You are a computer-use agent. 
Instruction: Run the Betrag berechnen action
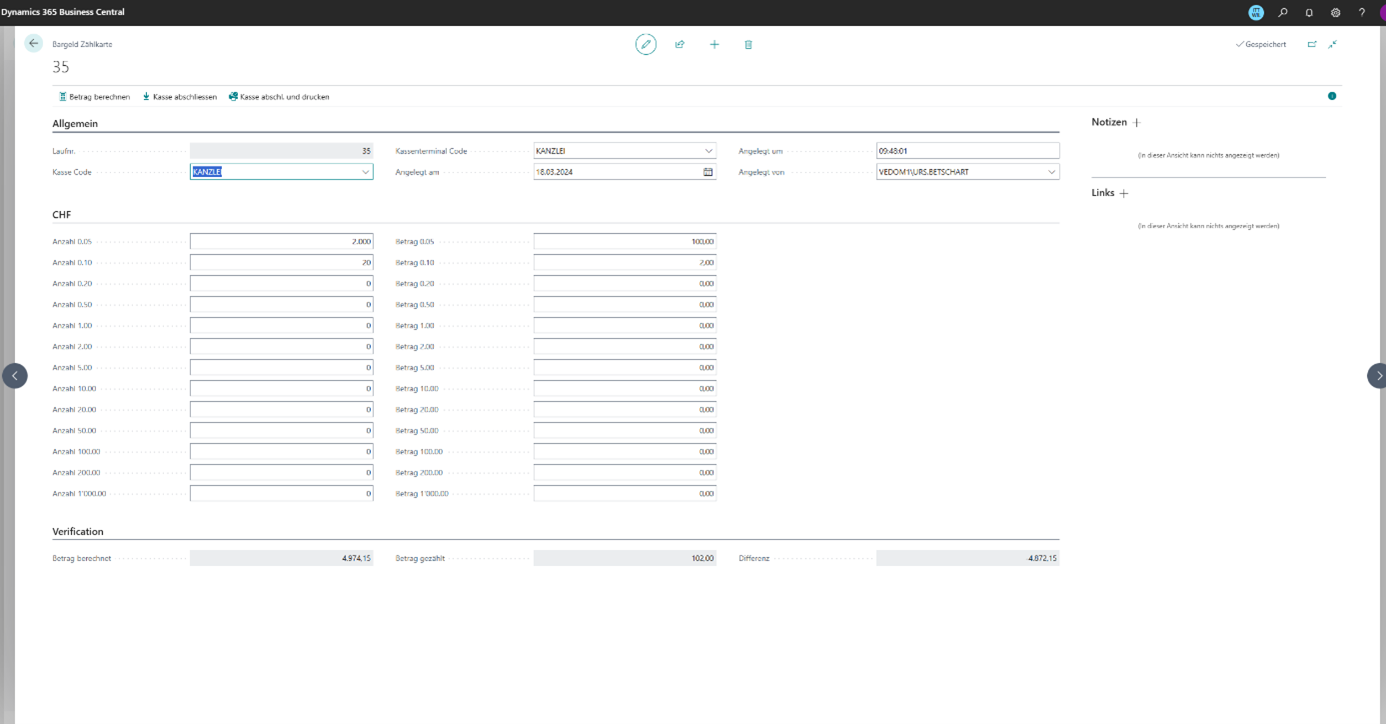[95, 97]
